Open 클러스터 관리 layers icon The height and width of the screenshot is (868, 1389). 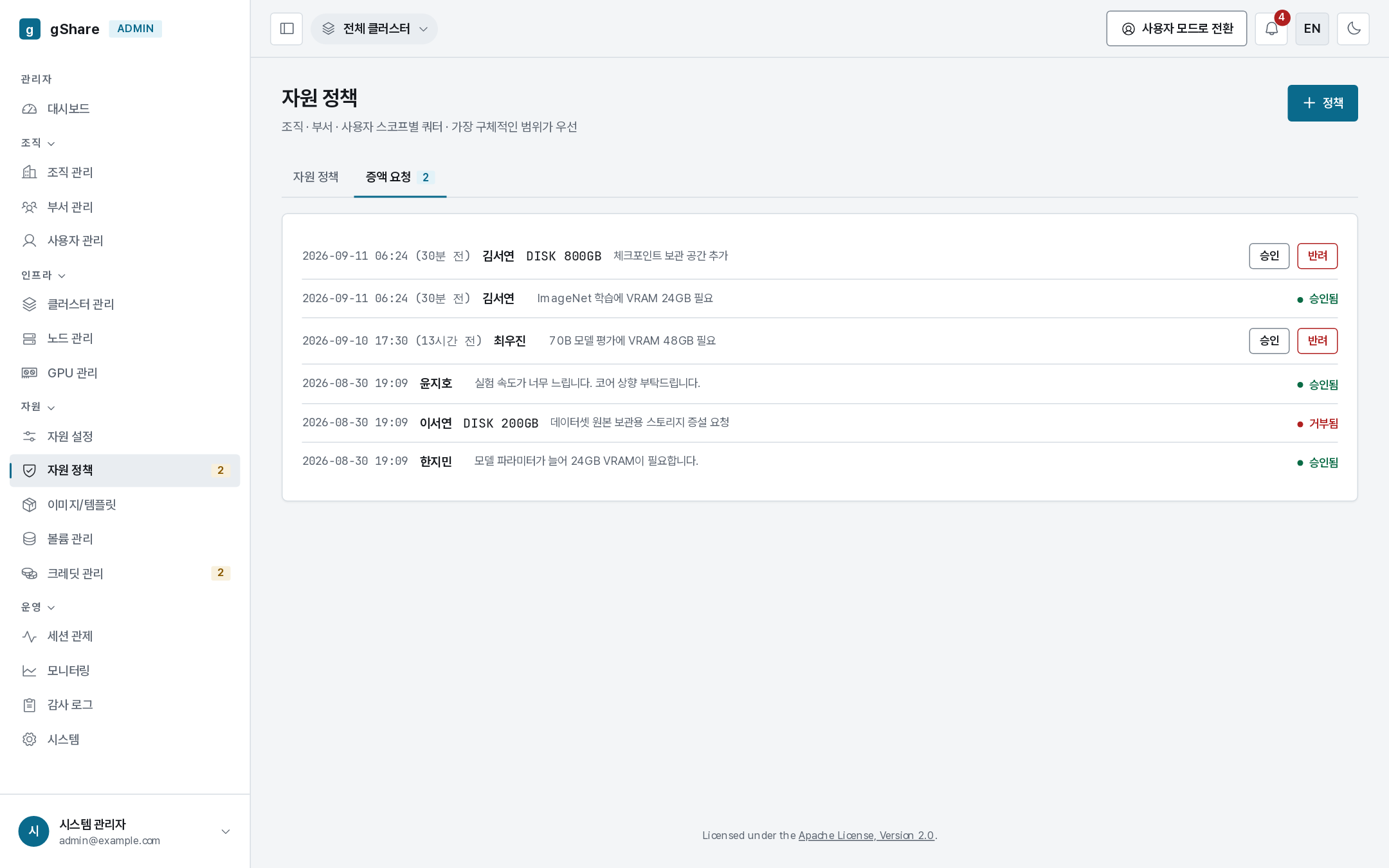click(x=29, y=304)
